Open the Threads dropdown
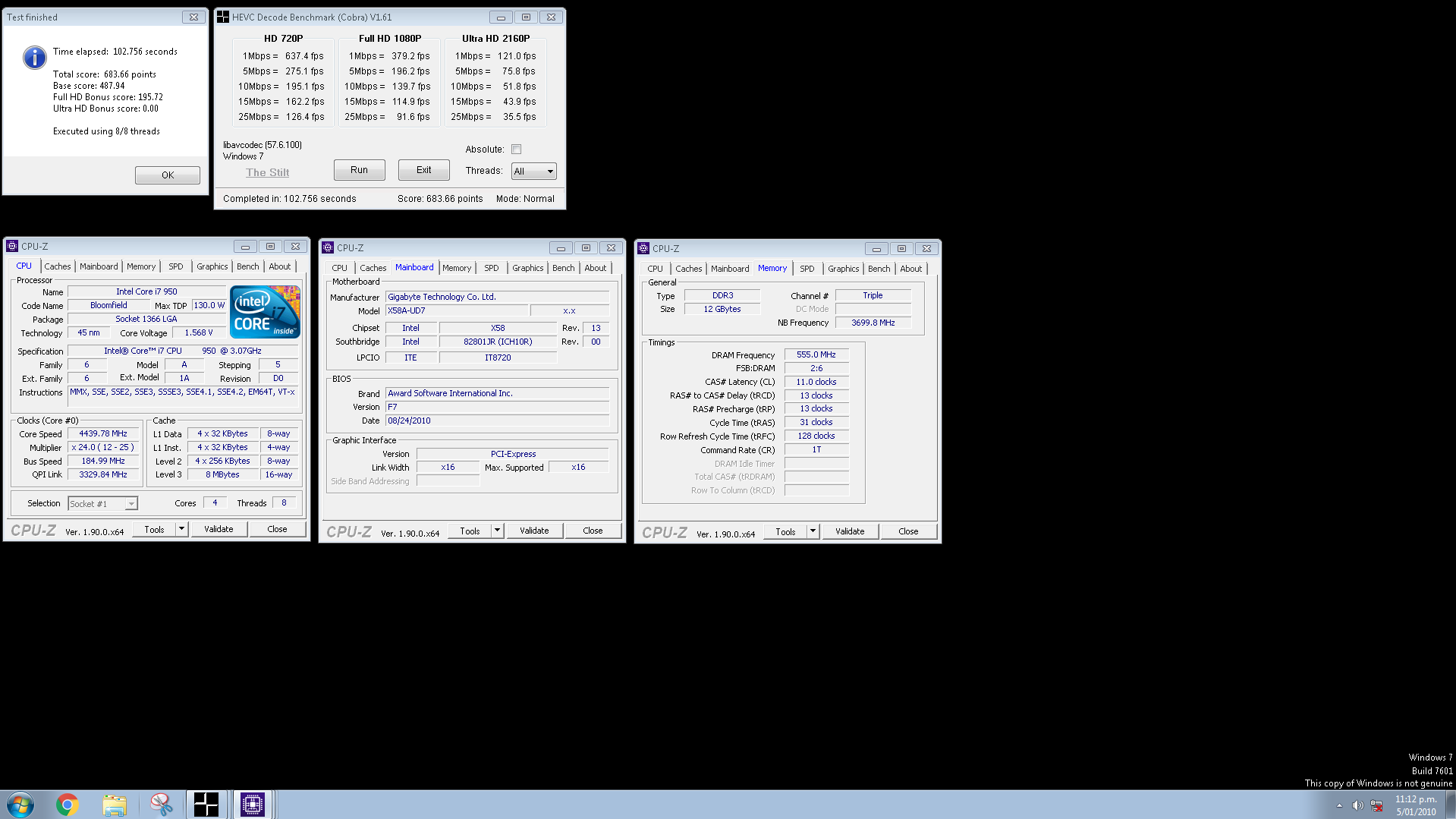 [x=534, y=172]
